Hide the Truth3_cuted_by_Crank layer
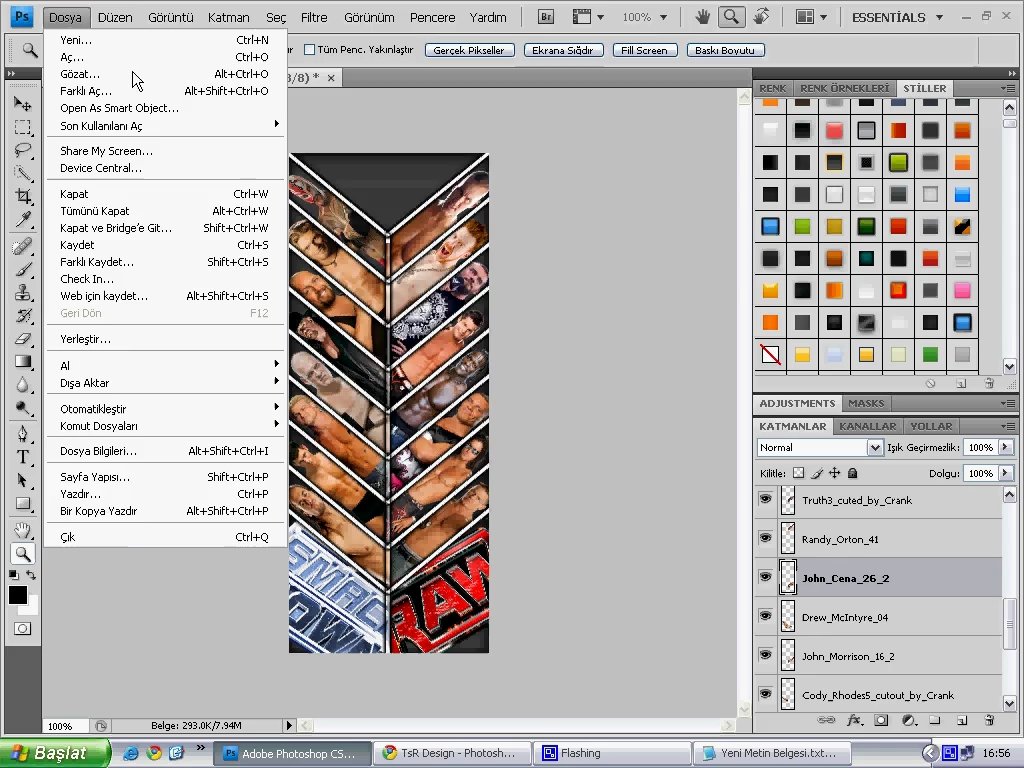Image resolution: width=1024 pixels, height=768 pixels. tap(765, 500)
